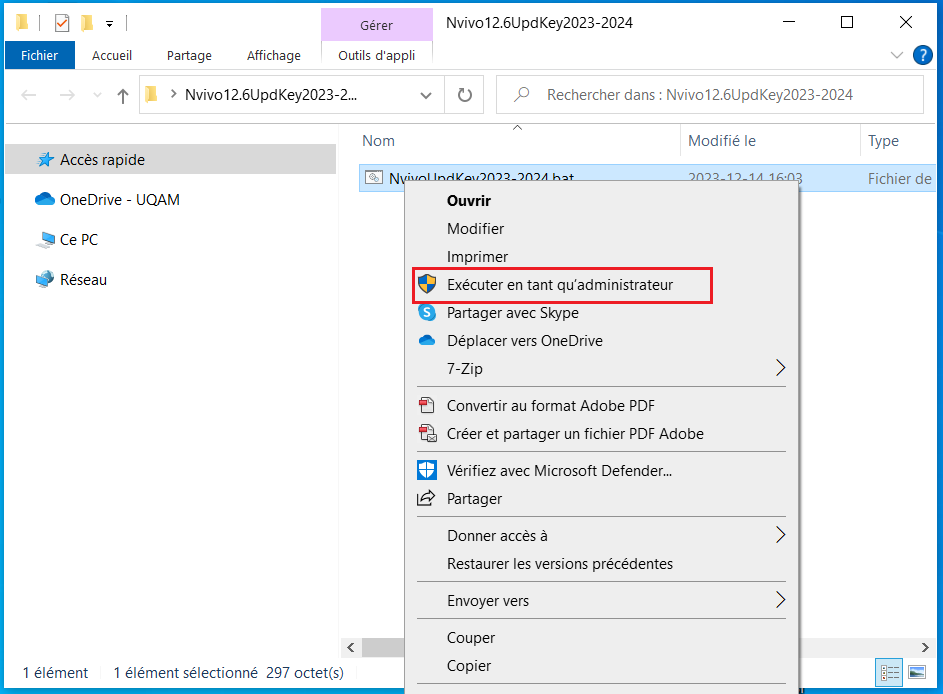The image size is (943, 694).
Task: Switch to large thumbnails view icon
Action: pos(916,672)
